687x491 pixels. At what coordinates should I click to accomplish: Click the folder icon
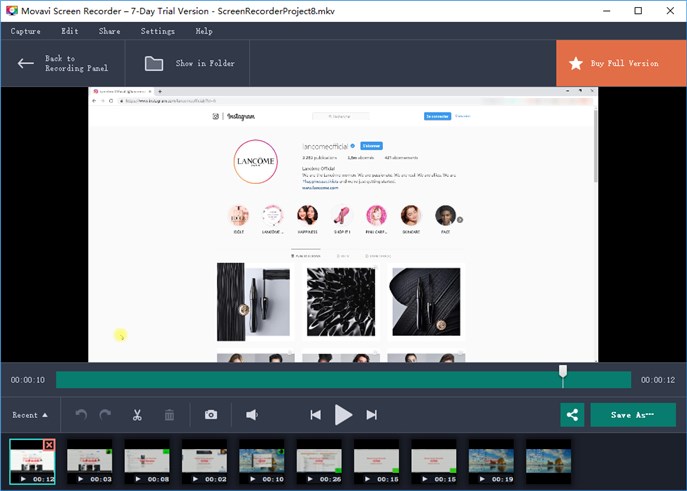tap(154, 64)
